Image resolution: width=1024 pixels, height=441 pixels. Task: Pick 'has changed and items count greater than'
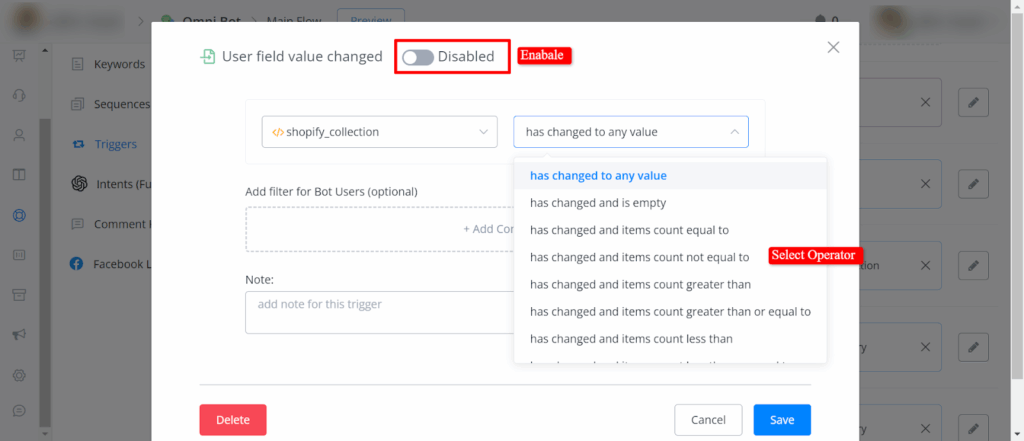coord(640,284)
